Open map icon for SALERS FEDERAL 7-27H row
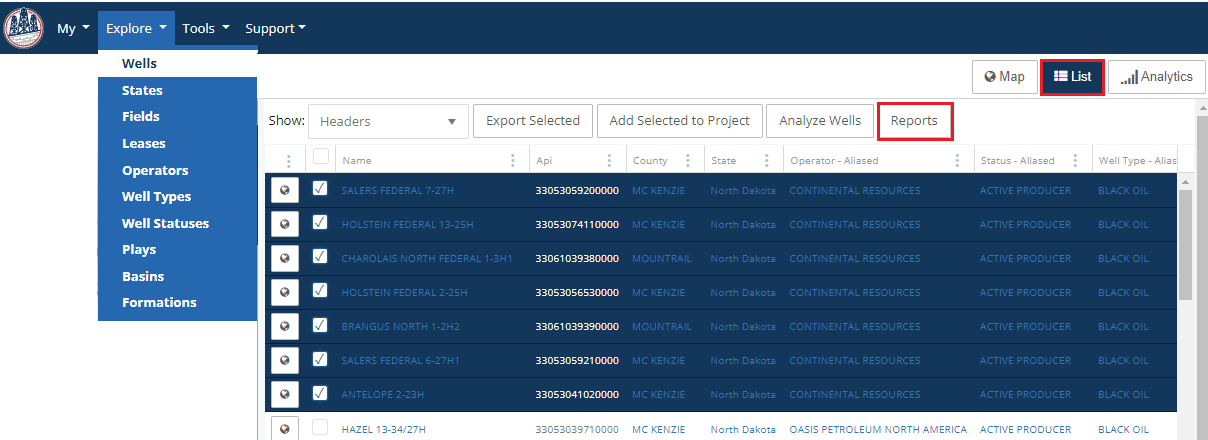The image size is (1208, 440). [x=285, y=190]
